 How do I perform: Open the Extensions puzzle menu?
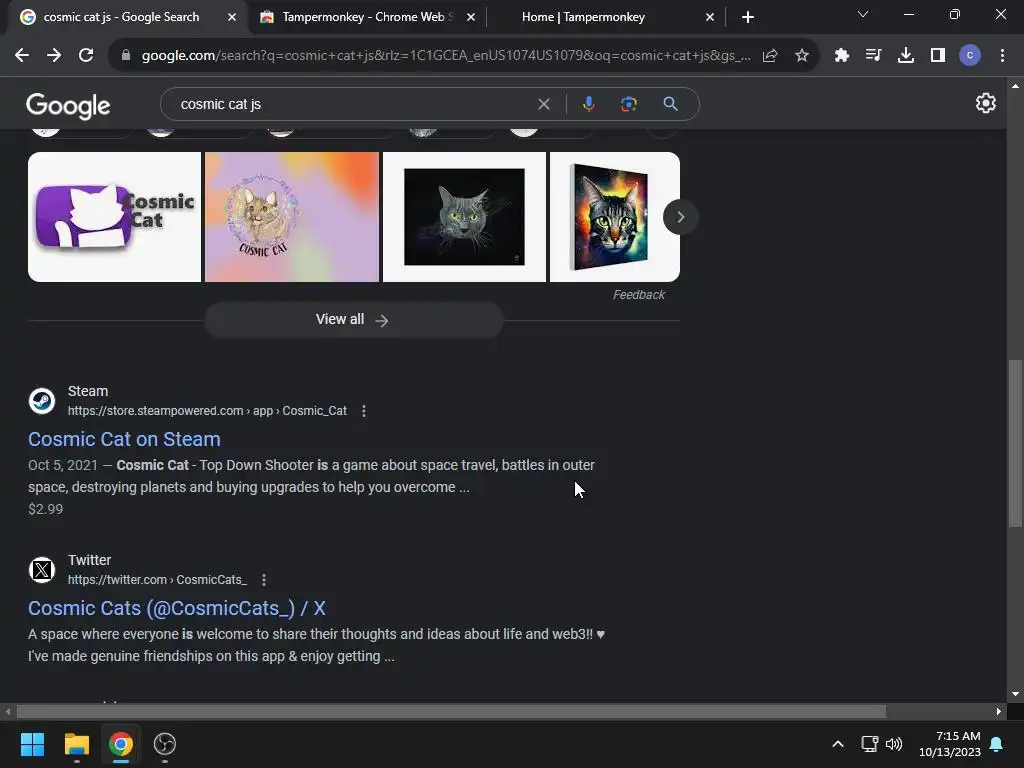click(x=841, y=56)
